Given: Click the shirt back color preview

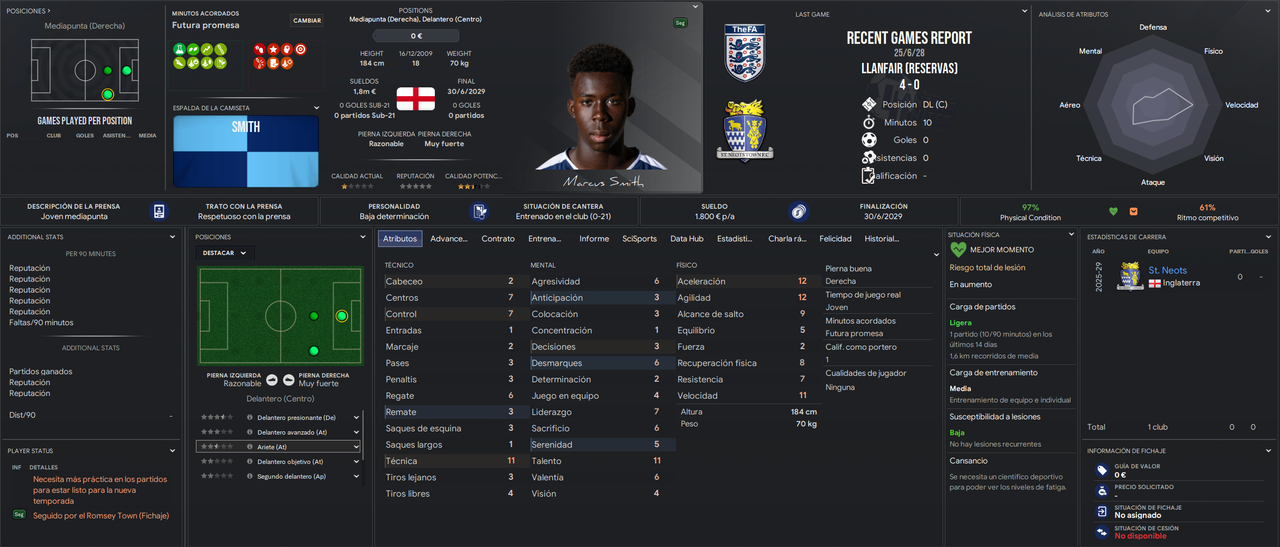Looking at the screenshot, I should click(247, 152).
